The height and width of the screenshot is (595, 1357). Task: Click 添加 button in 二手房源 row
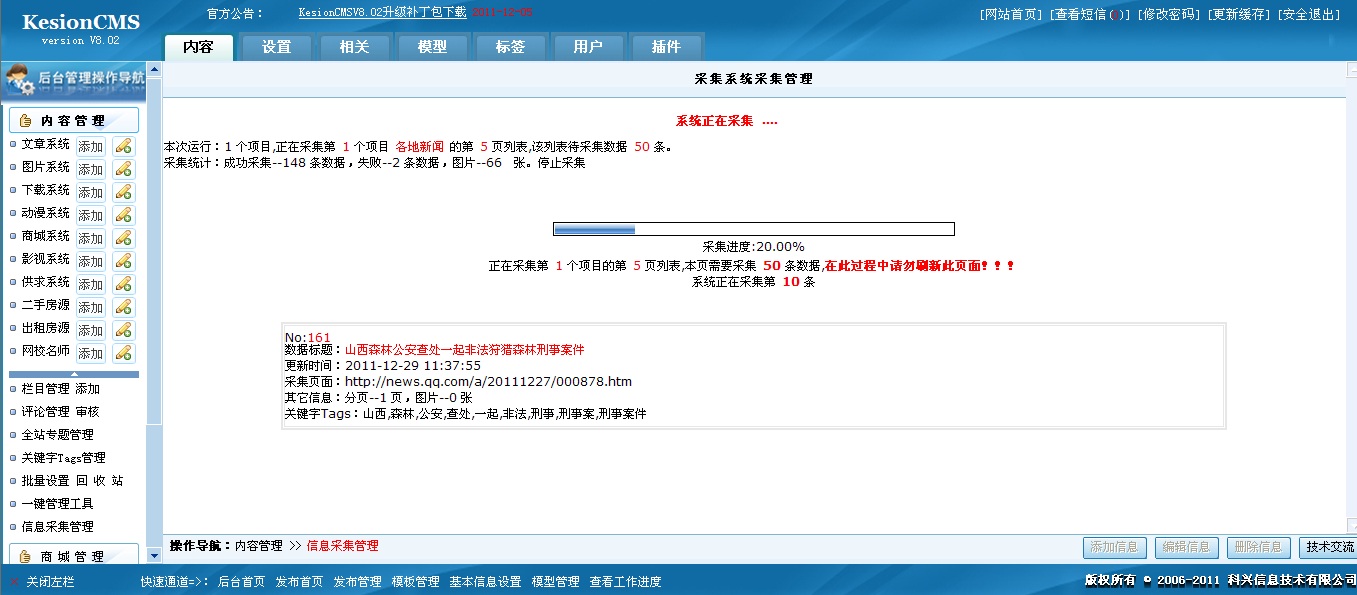(91, 307)
